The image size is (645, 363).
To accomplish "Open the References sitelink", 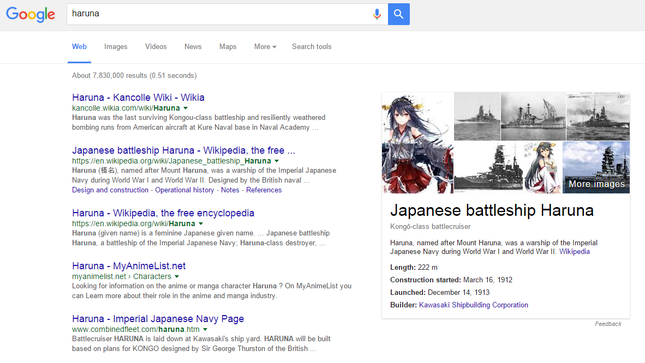I will pyautogui.click(x=264, y=190).
